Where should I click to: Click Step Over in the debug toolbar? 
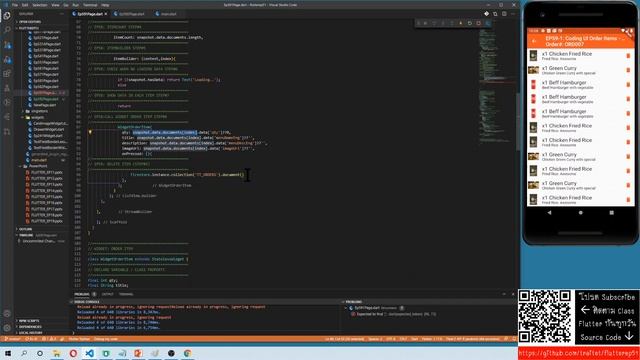coord(434,23)
